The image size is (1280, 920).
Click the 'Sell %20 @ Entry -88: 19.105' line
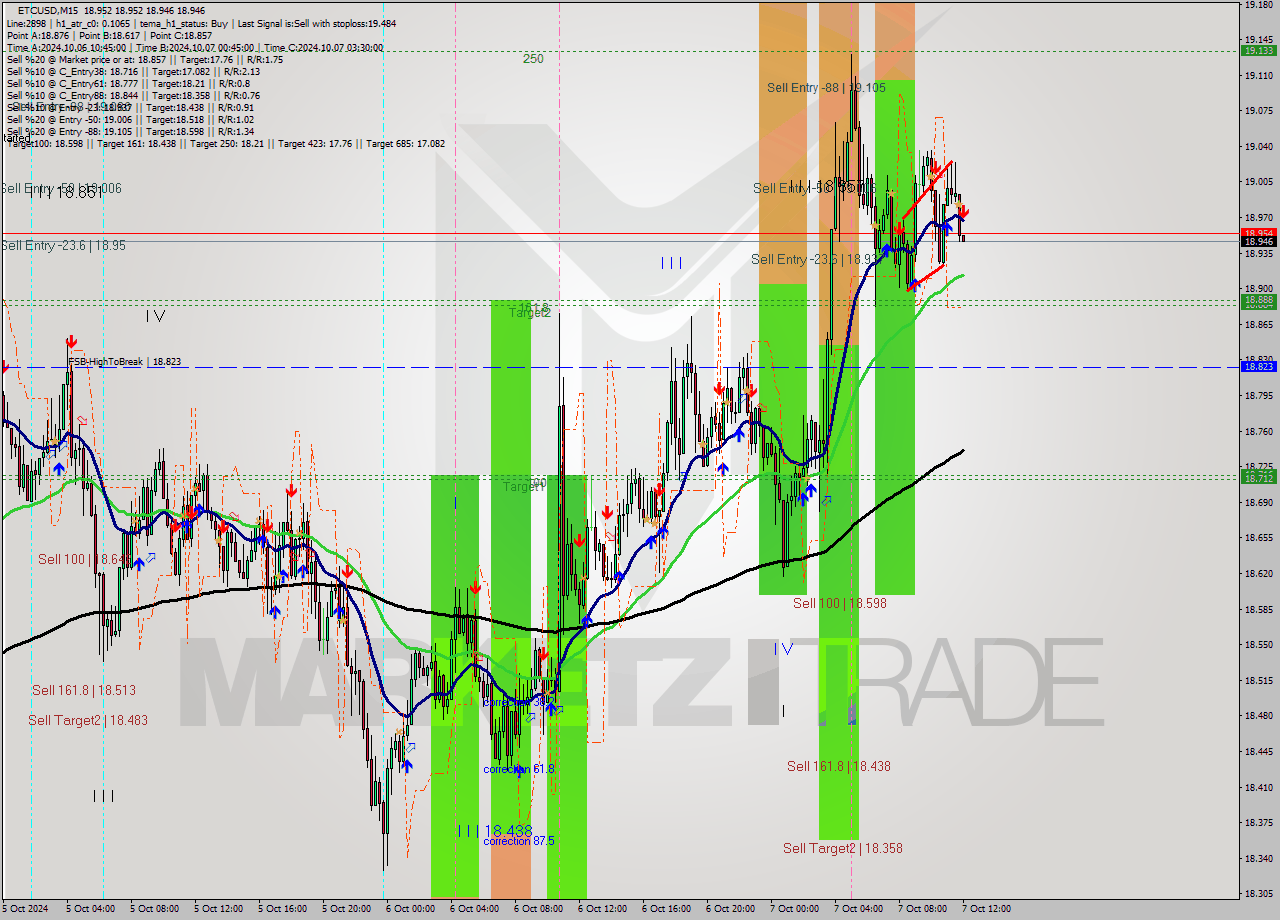[x=130, y=131]
